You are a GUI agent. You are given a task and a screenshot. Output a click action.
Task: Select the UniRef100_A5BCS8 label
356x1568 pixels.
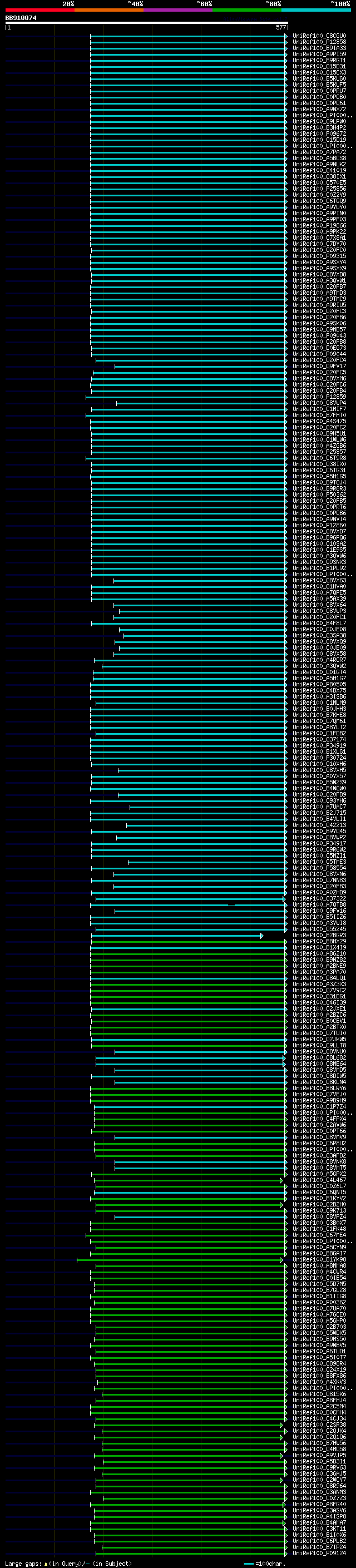[x=319, y=159]
